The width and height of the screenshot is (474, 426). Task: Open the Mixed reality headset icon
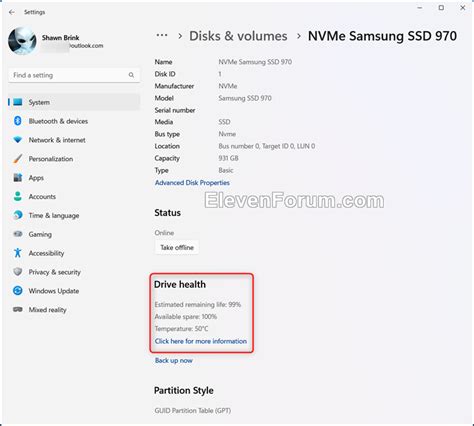click(18, 309)
